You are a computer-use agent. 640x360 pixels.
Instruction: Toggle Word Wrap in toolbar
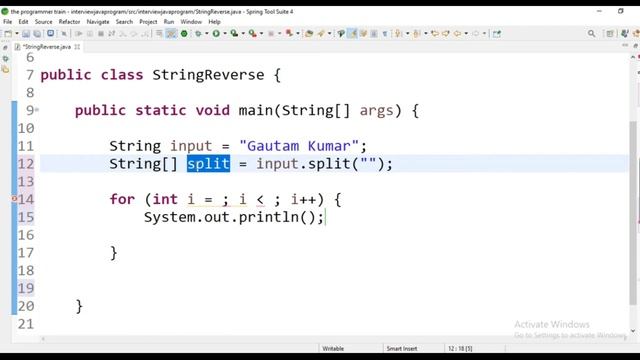coord(363,33)
